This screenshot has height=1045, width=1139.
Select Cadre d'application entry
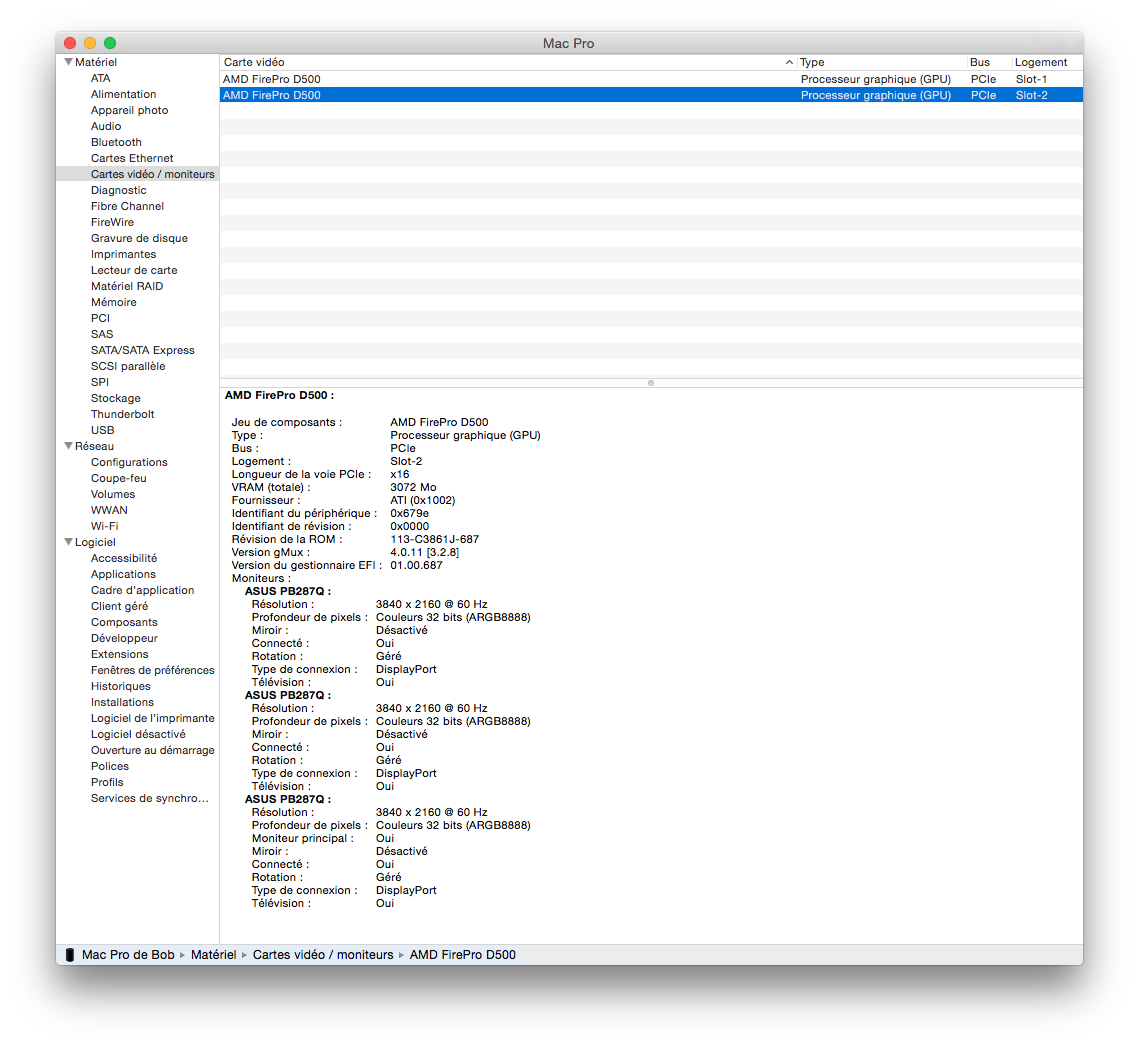click(142, 590)
